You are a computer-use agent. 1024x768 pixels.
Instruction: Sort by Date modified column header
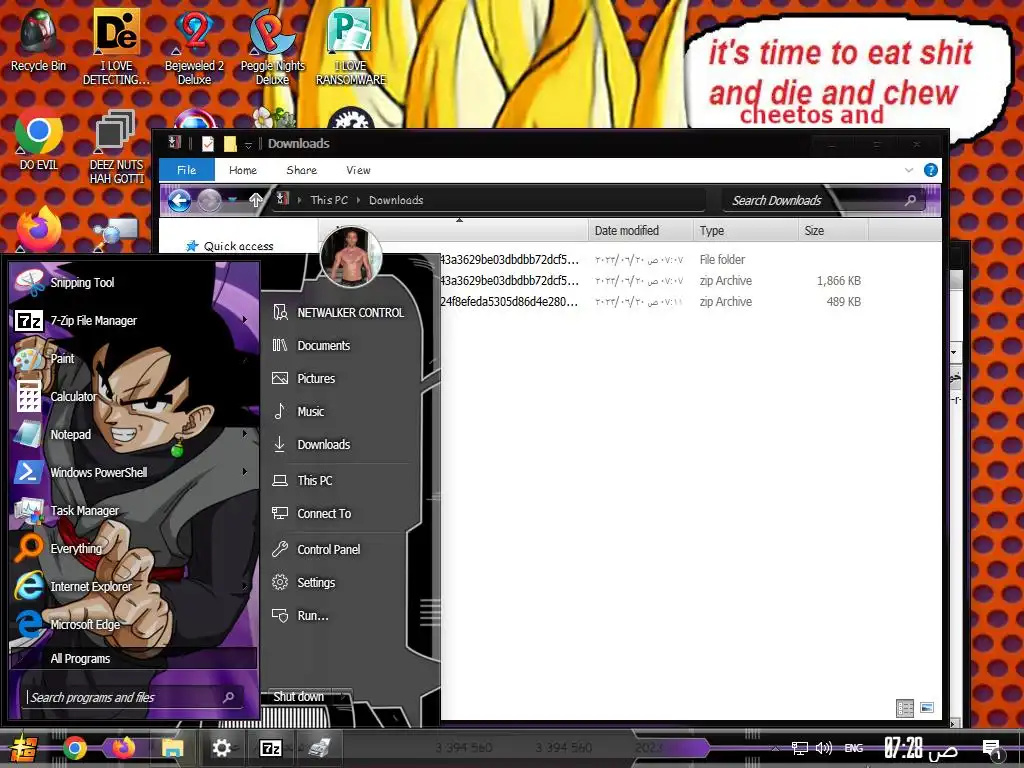tap(640, 231)
